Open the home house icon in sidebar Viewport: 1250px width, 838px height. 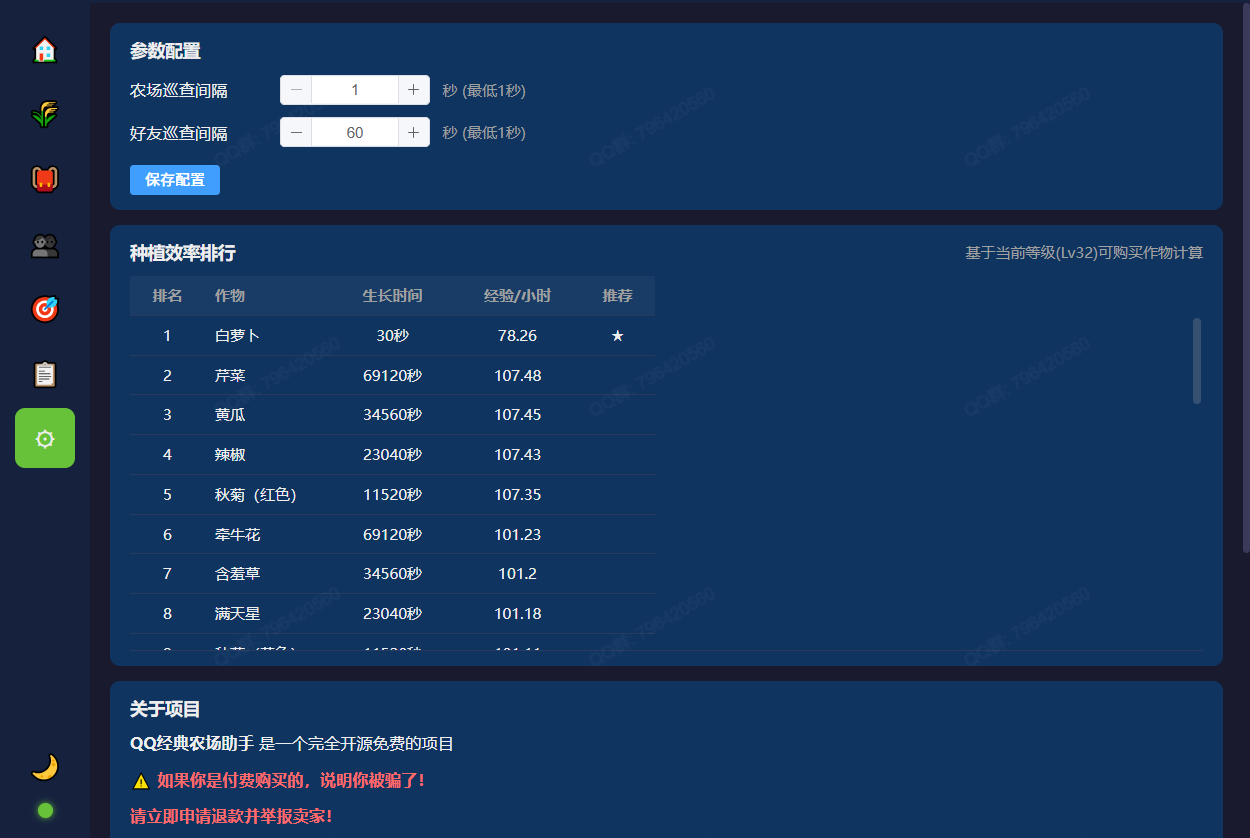[x=45, y=50]
